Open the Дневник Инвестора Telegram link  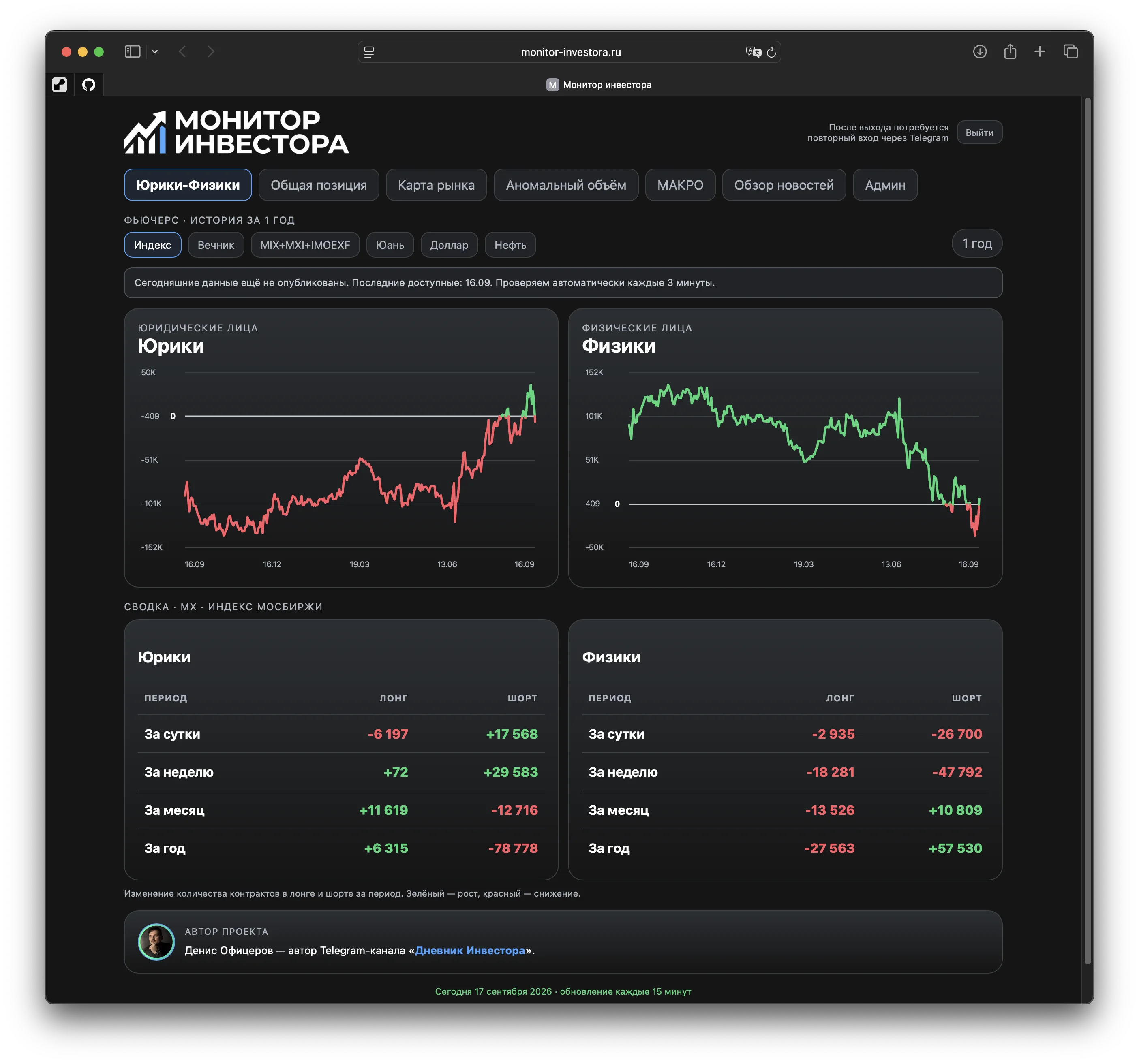tap(470, 951)
